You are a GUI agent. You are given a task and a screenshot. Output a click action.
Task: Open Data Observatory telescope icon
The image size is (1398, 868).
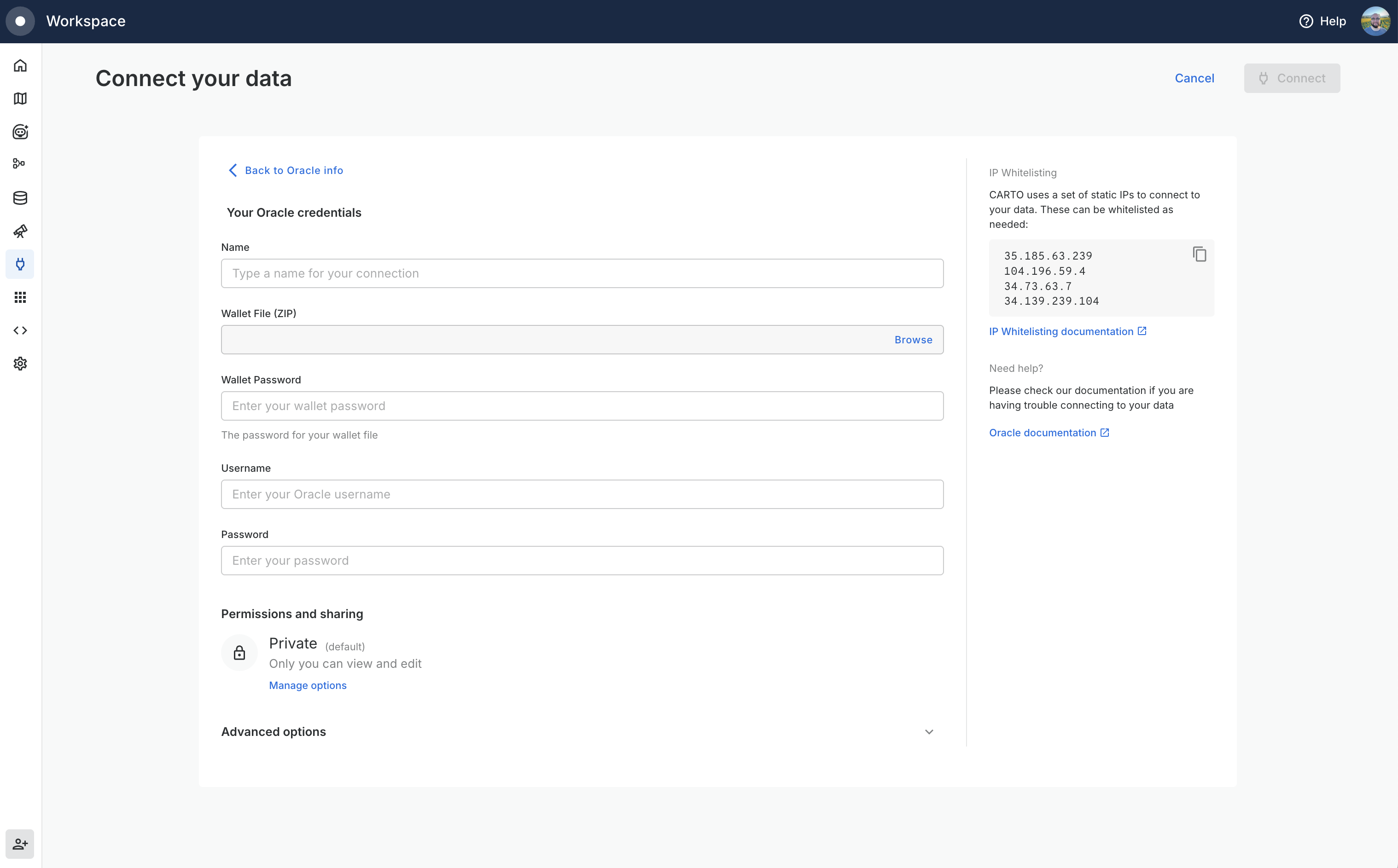click(20, 231)
